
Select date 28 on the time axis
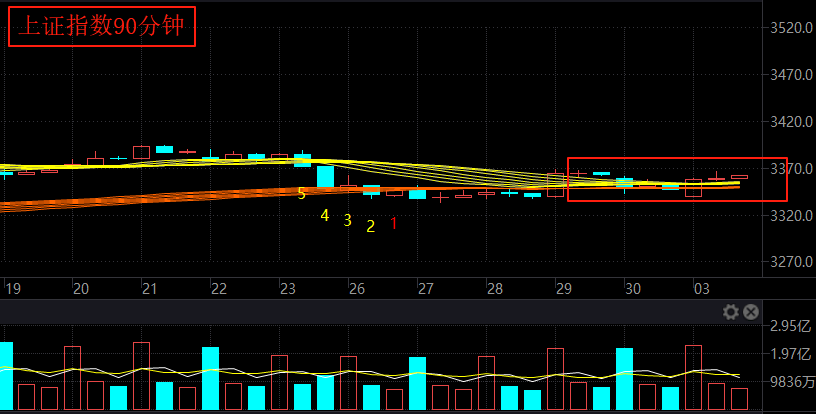(494, 289)
